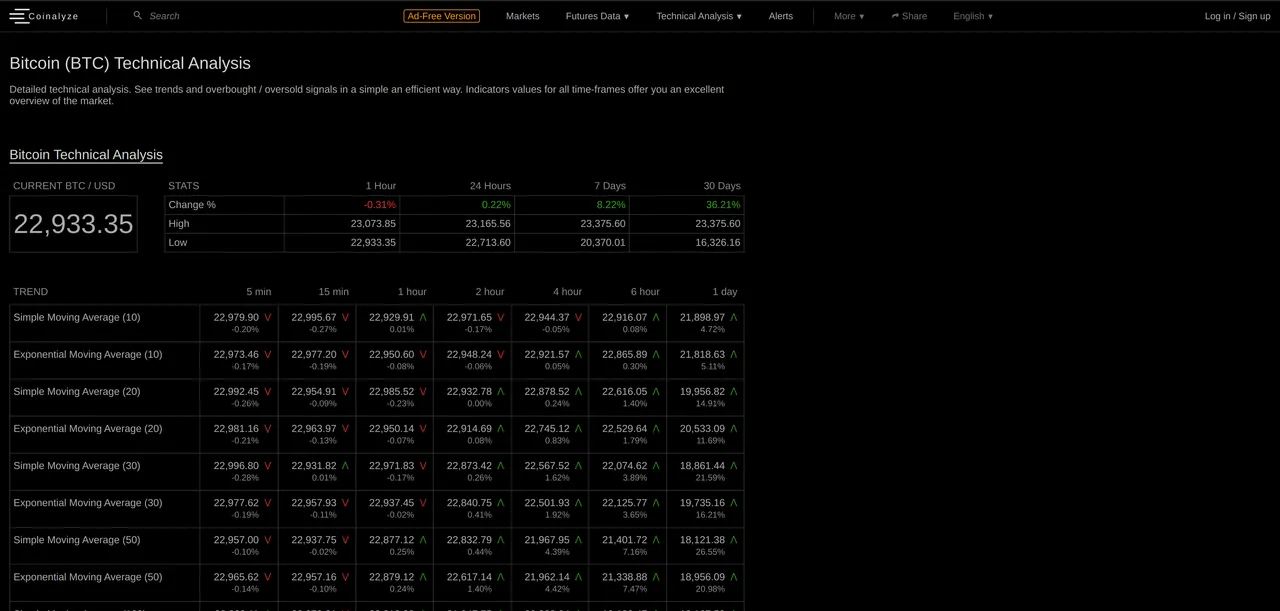Click the 1 Hour high 23,073.85
Image resolution: width=1280 pixels, height=611 pixels.
pyautogui.click(x=373, y=224)
